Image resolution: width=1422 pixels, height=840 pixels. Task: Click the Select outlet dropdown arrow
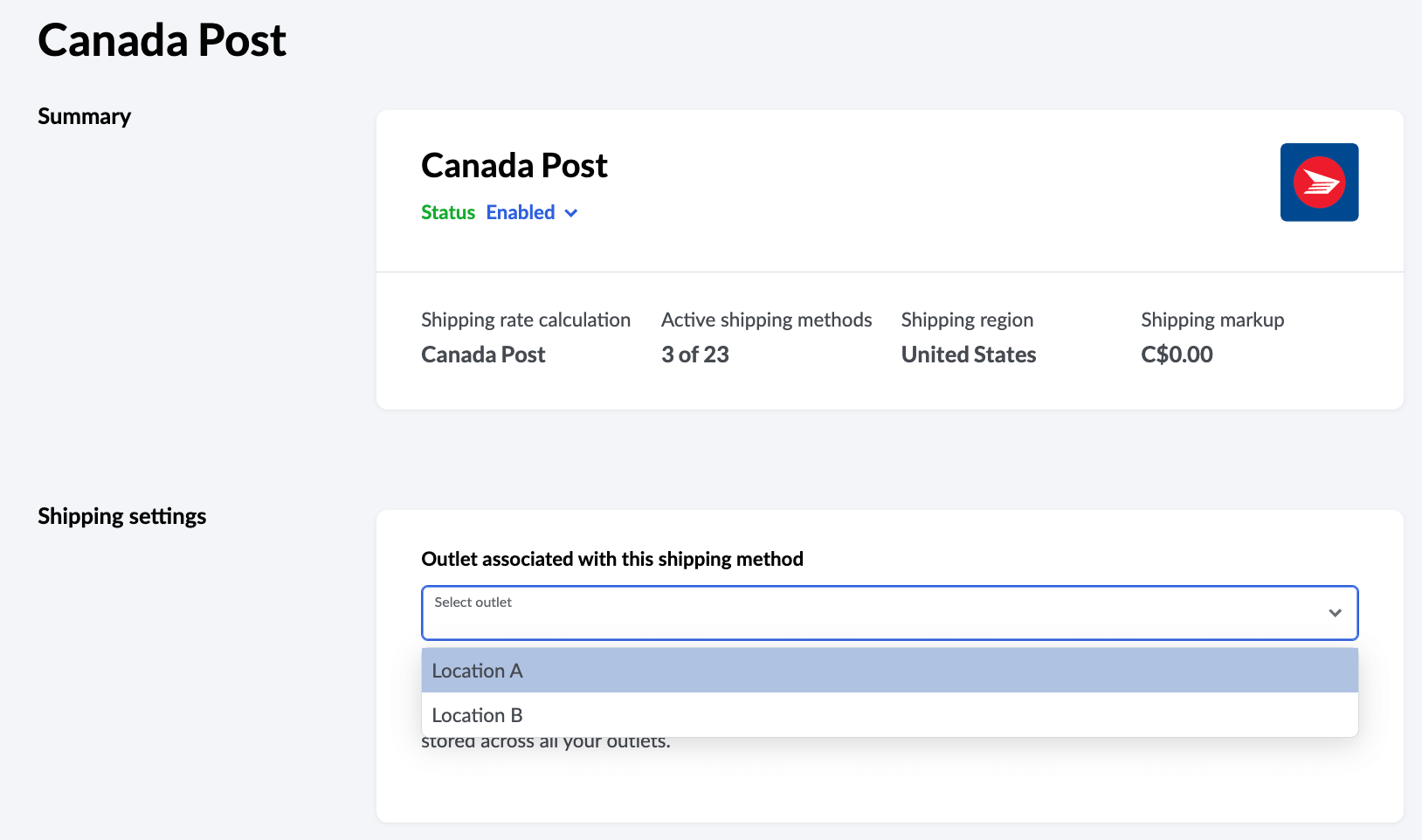1335,613
